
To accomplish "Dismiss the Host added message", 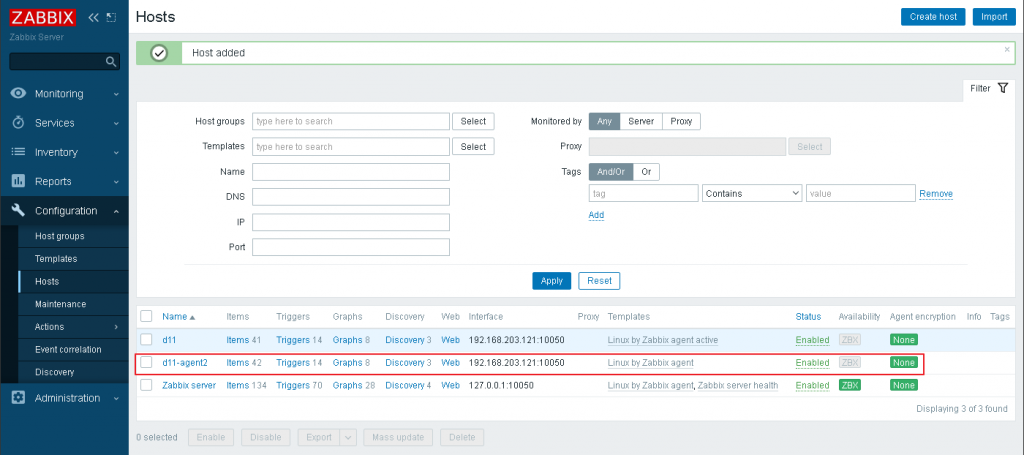I will pyautogui.click(x=1006, y=49).
